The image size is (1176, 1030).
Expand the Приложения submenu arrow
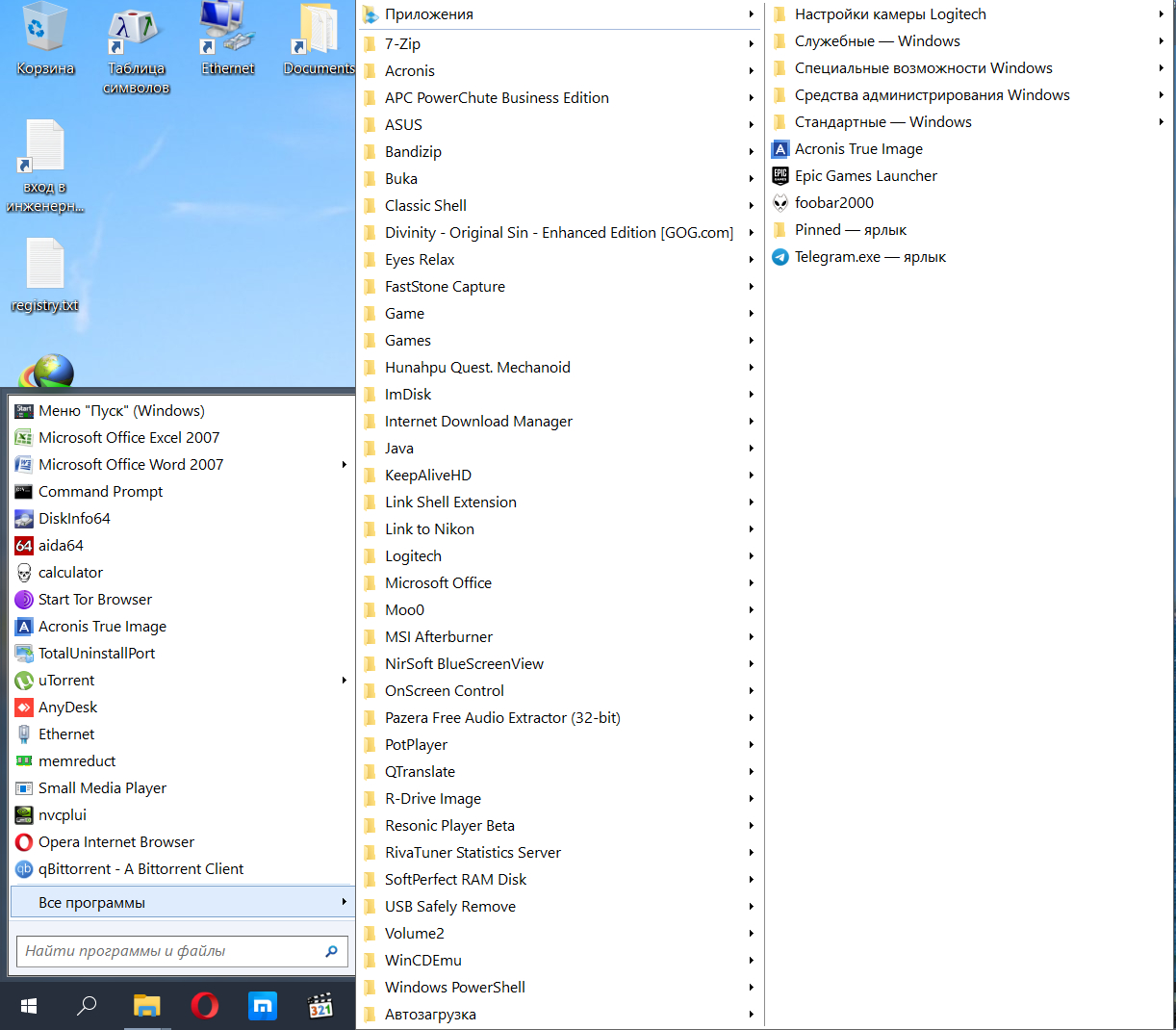752,14
